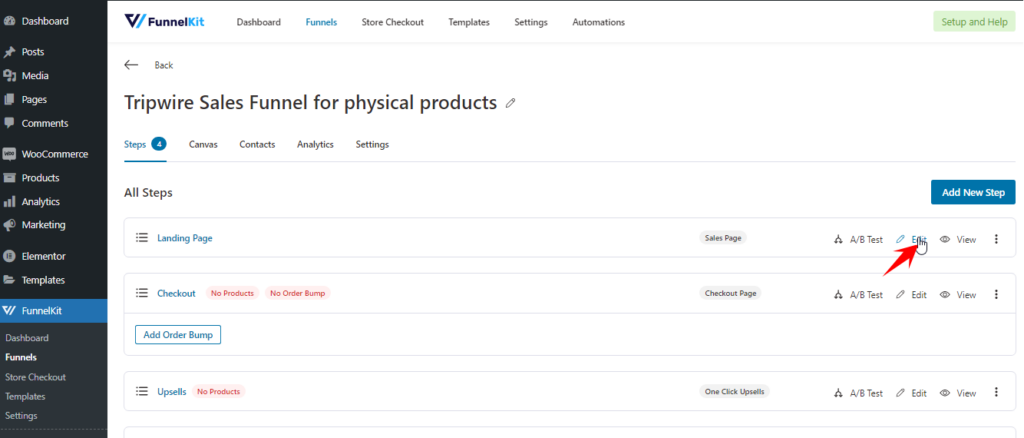
Task: Click the Add New Step button
Action: 973,193
